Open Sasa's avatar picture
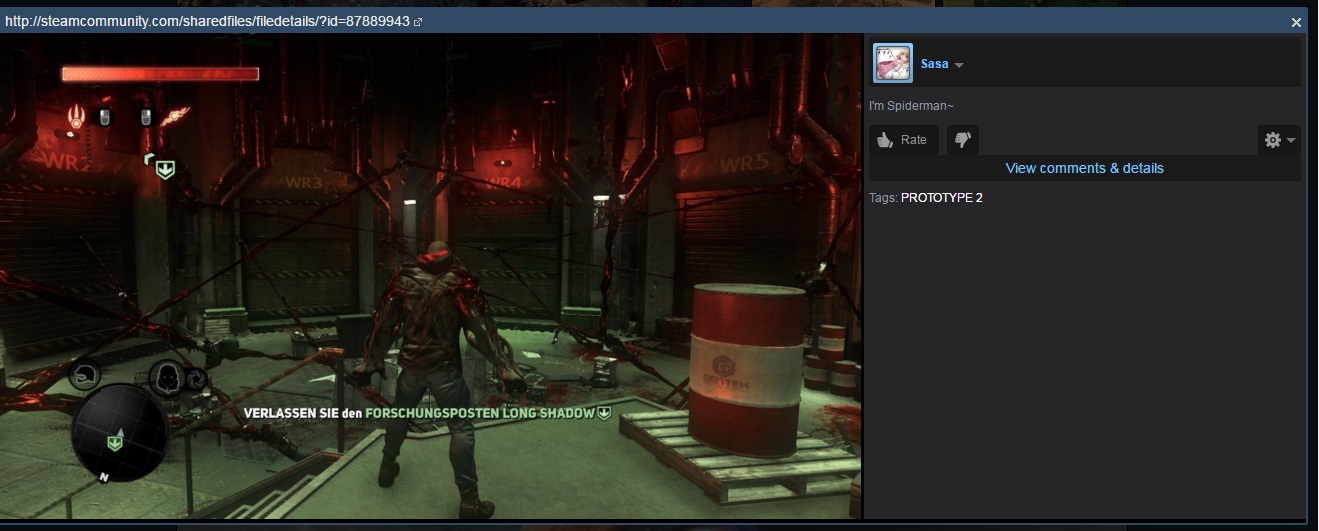This screenshot has width=1319, height=531. [x=893, y=63]
